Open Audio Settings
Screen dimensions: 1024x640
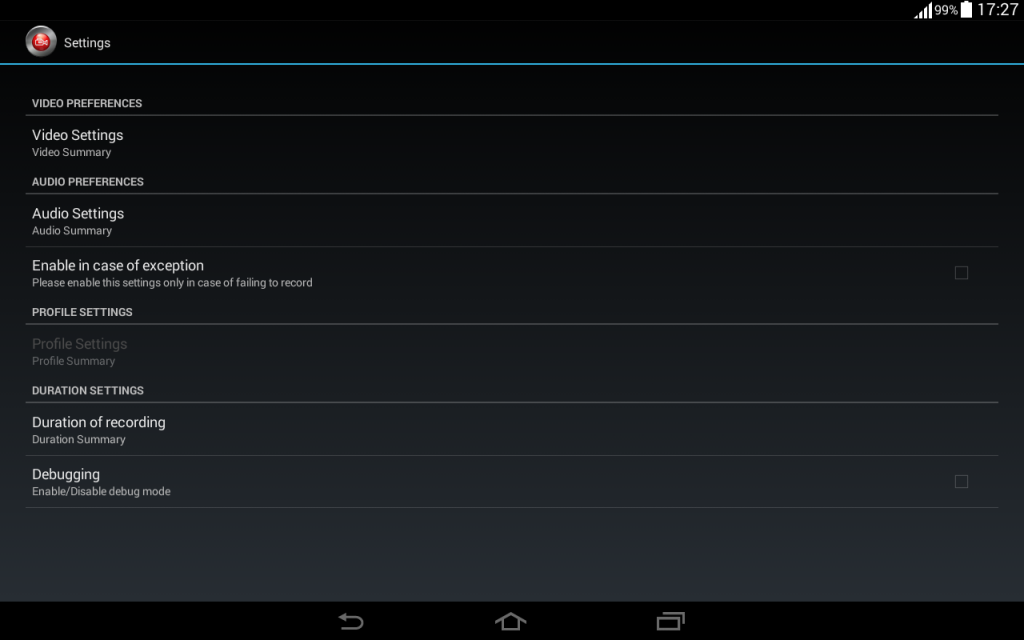pyautogui.click(x=512, y=221)
